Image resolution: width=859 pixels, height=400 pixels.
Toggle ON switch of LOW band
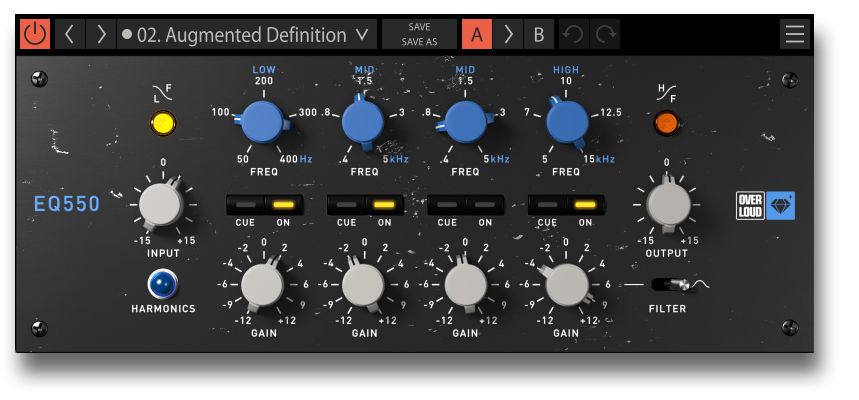283,205
